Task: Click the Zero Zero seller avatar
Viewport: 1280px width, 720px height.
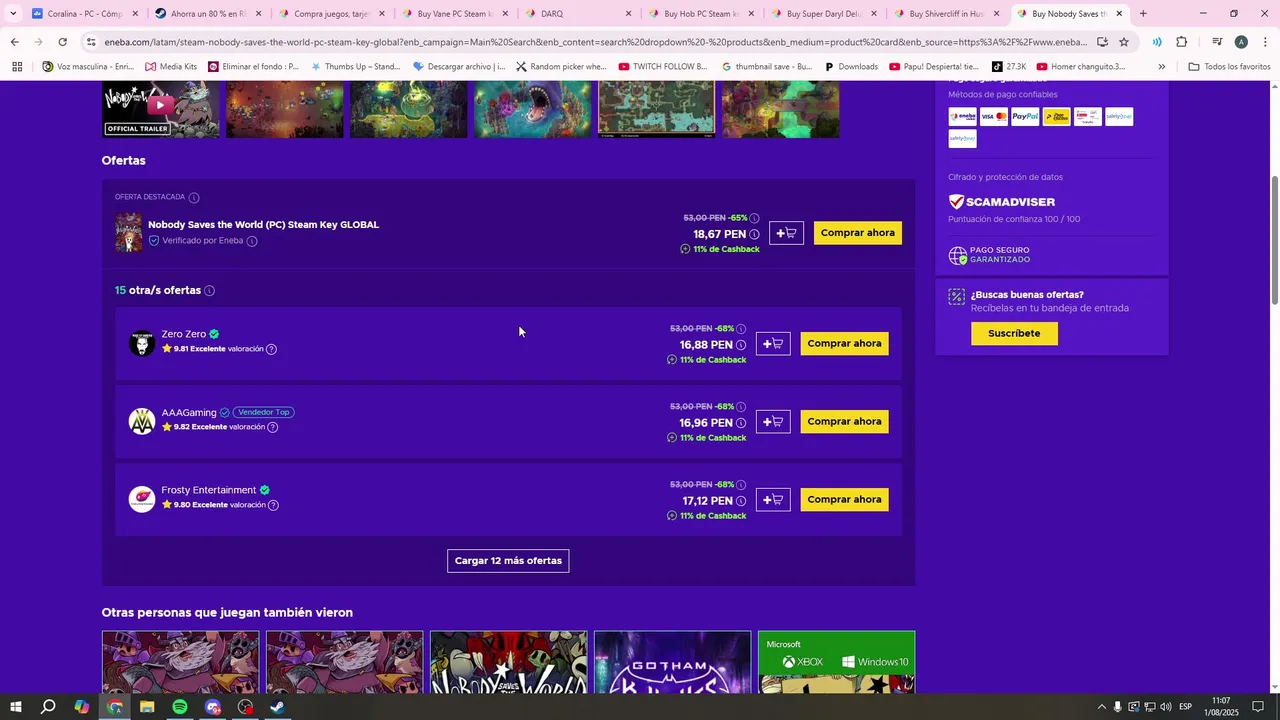Action: (x=142, y=343)
